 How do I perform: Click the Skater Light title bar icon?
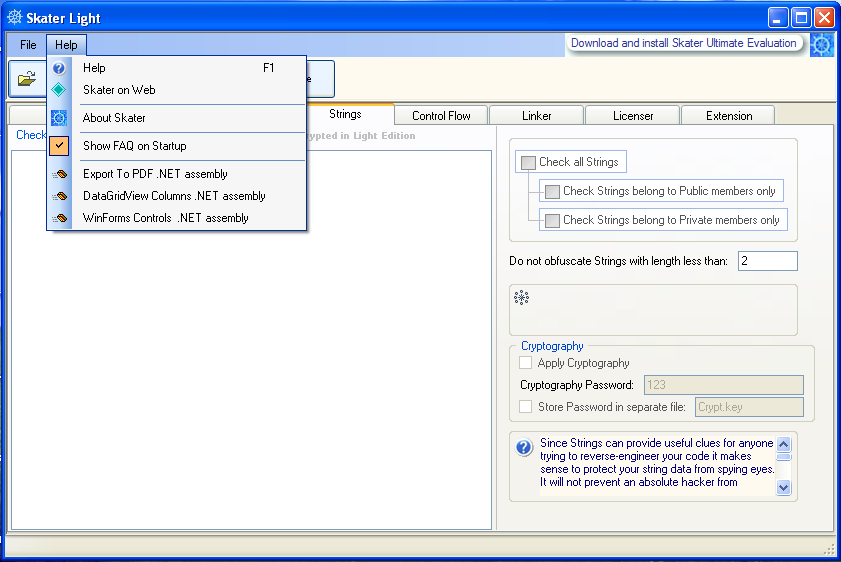(14, 17)
